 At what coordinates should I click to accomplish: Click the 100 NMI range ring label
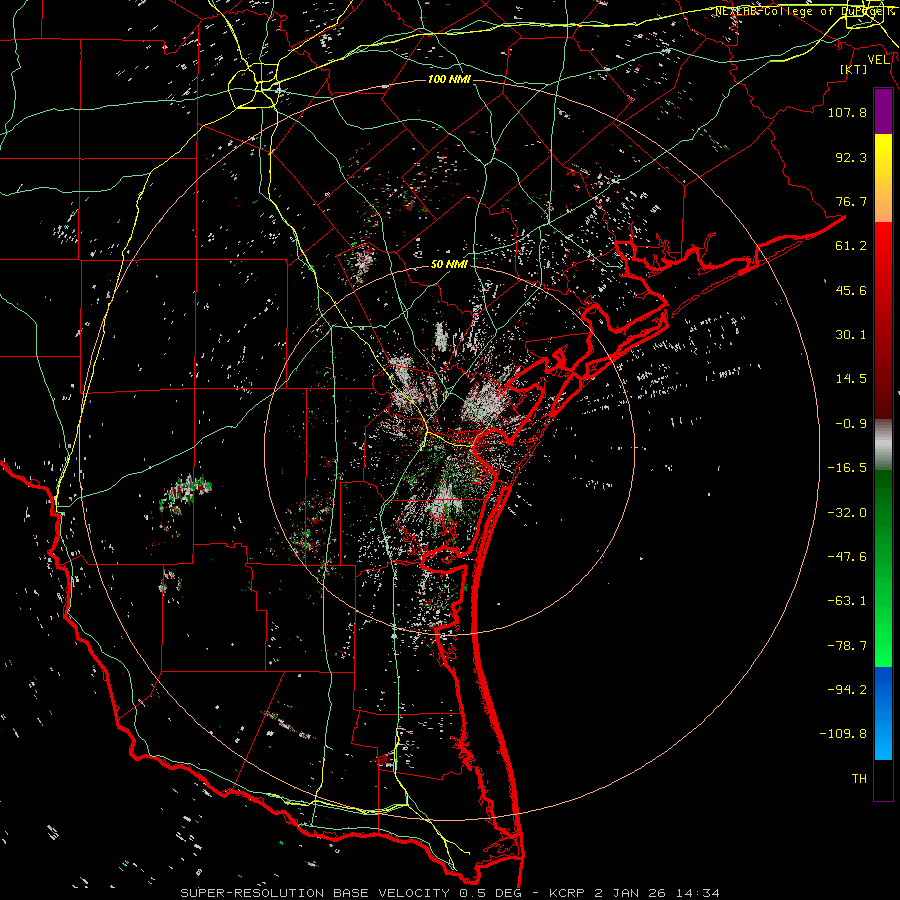click(449, 79)
